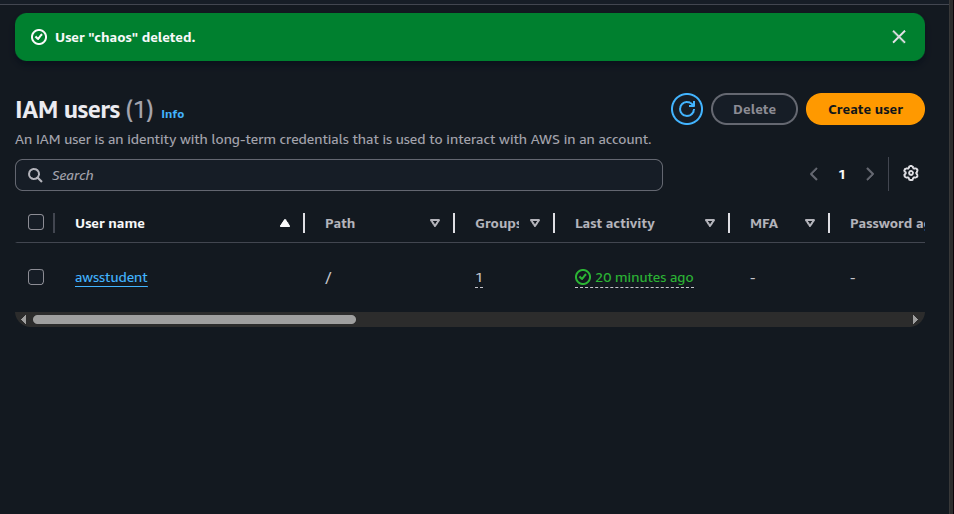Click the search magnifier icon

pos(35,175)
